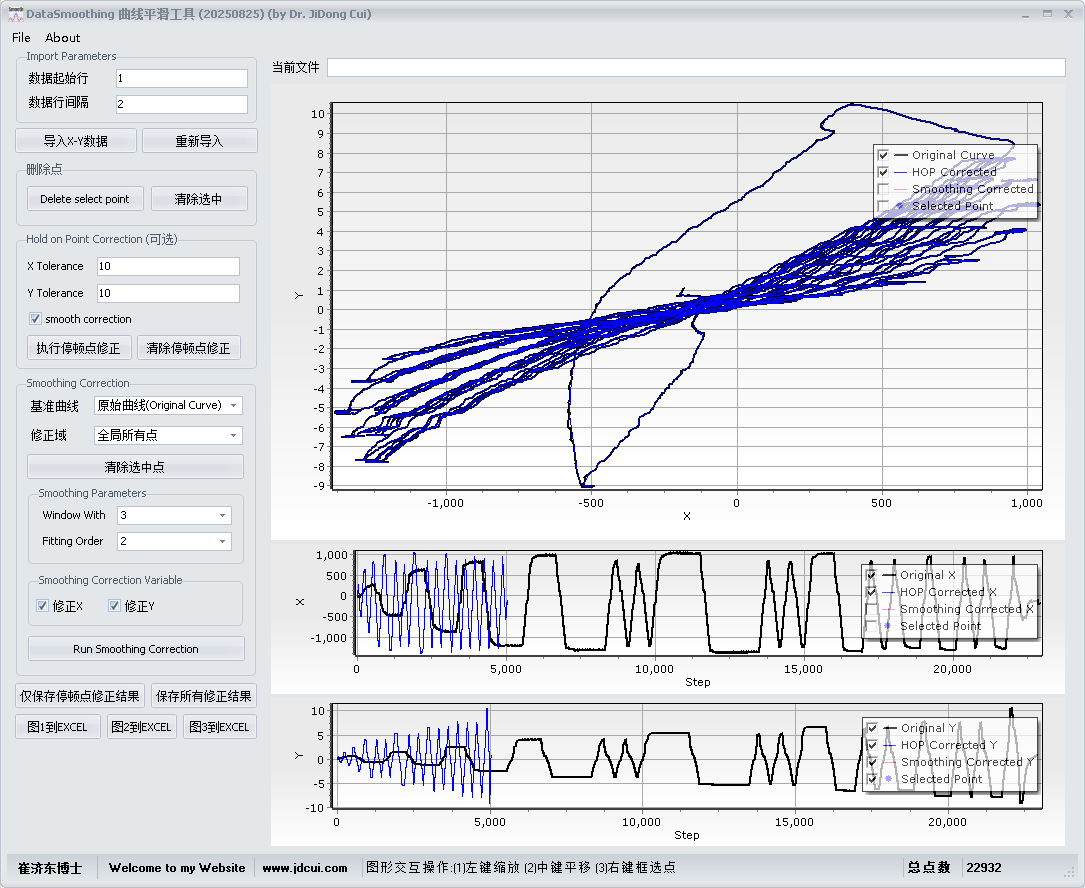Open the www.jdcui.com website link

click(305, 868)
